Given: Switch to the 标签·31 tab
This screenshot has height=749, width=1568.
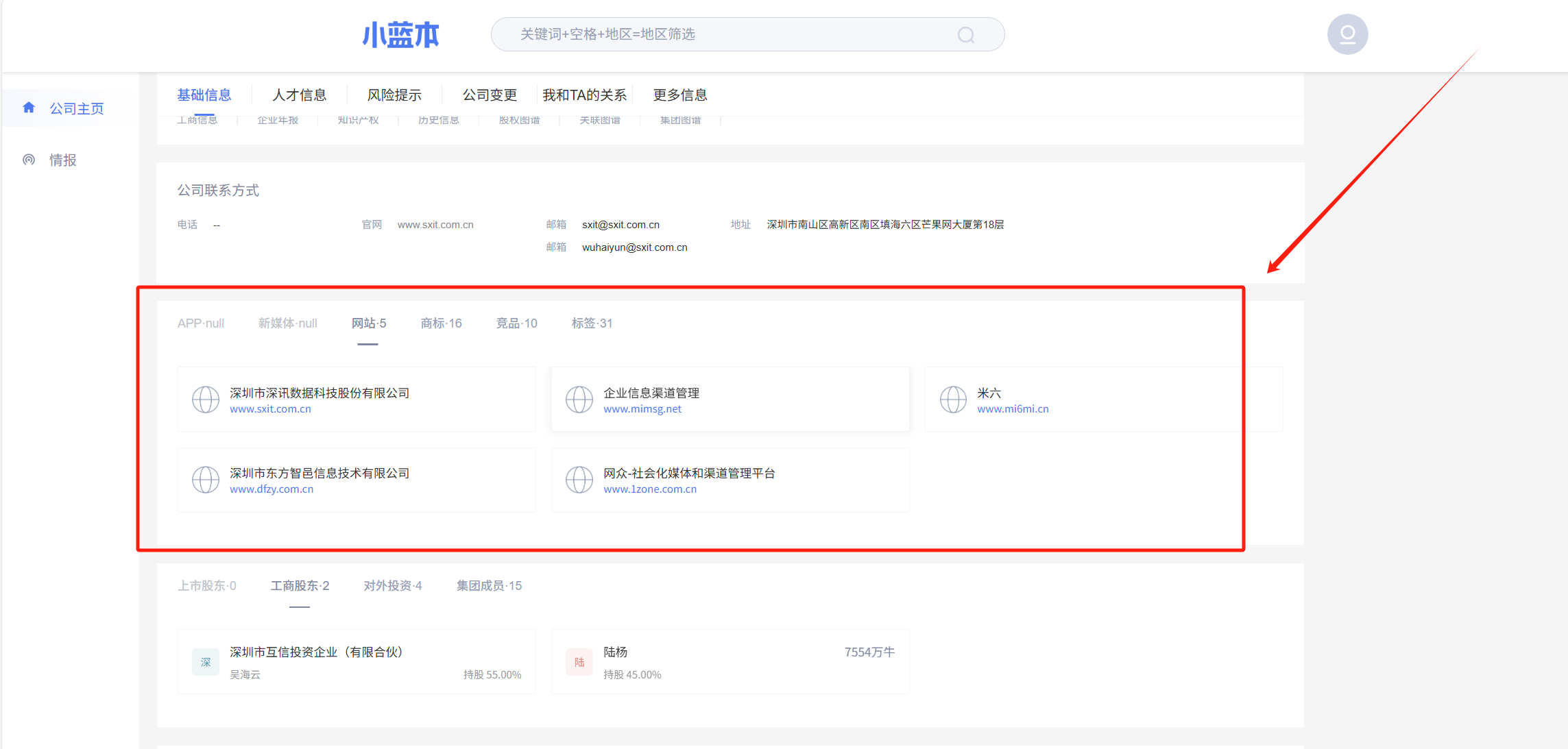Looking at the screenshot, I should tap(592, 323).
